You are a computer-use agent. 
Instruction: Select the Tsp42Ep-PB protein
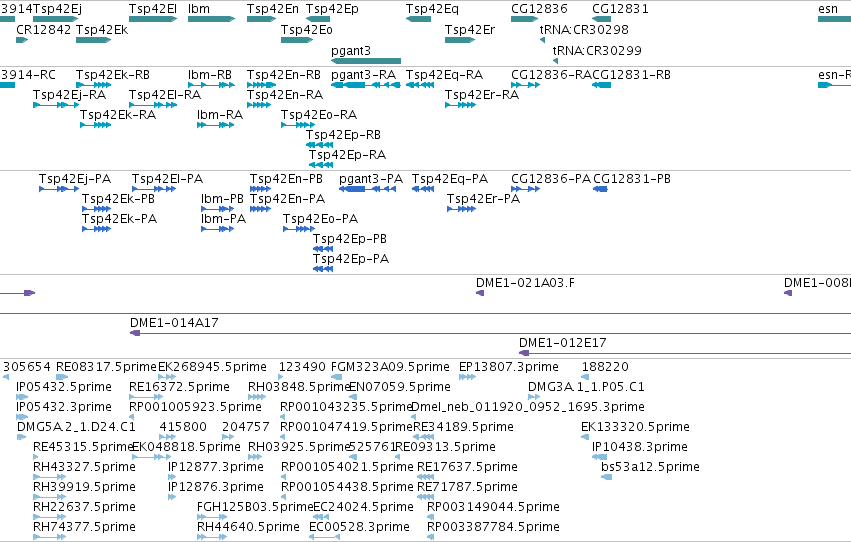(323, 249)
